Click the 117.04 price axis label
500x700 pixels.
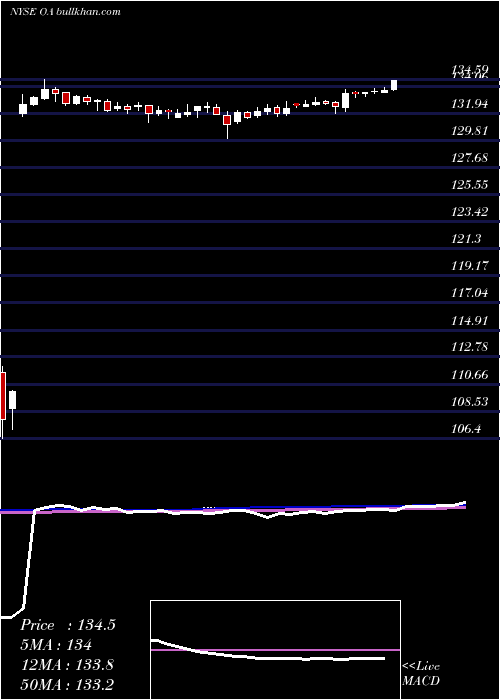point(469,293)
